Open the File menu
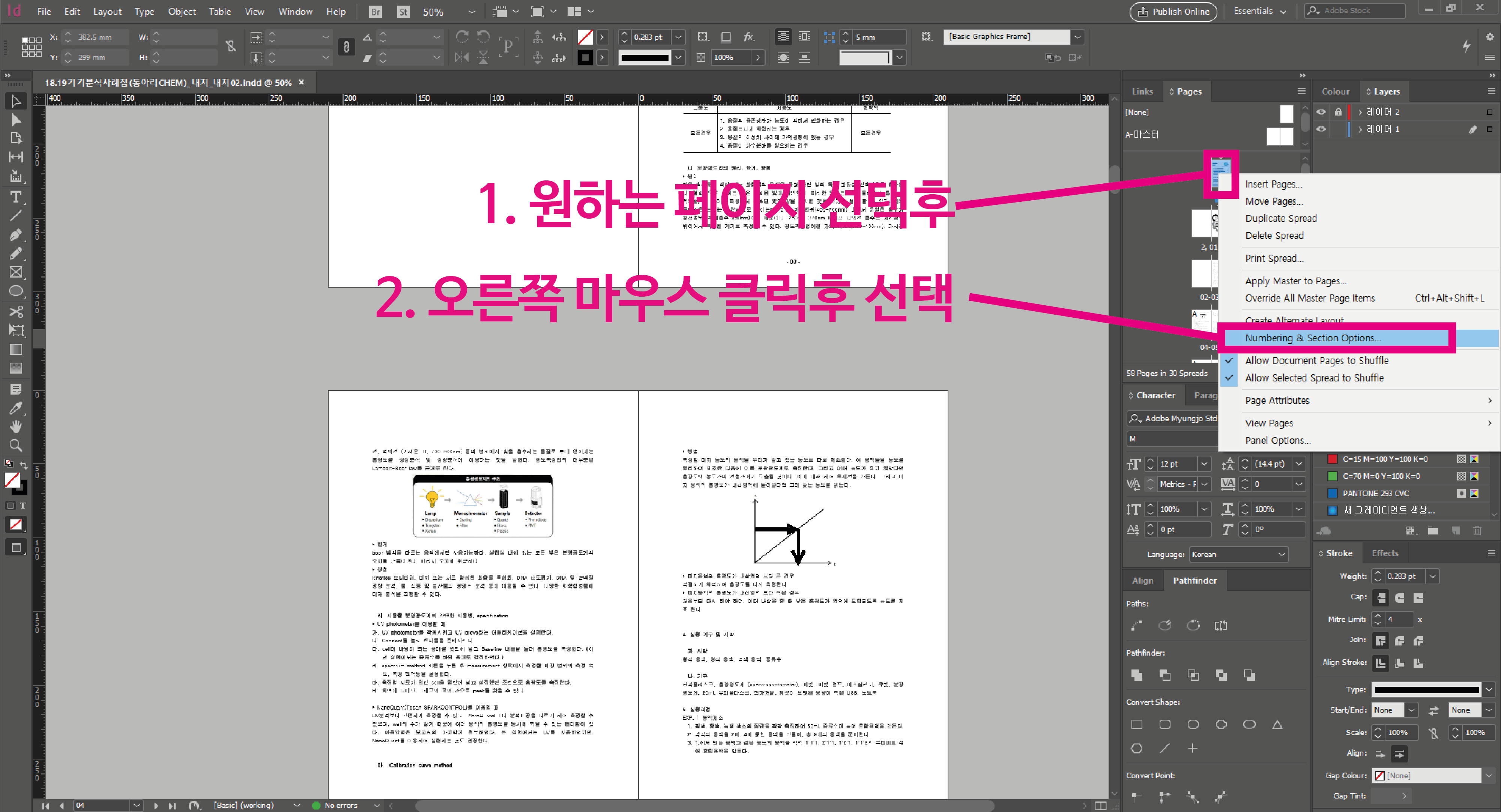Screen dimensions: 1501x812 tap(44, 12)
